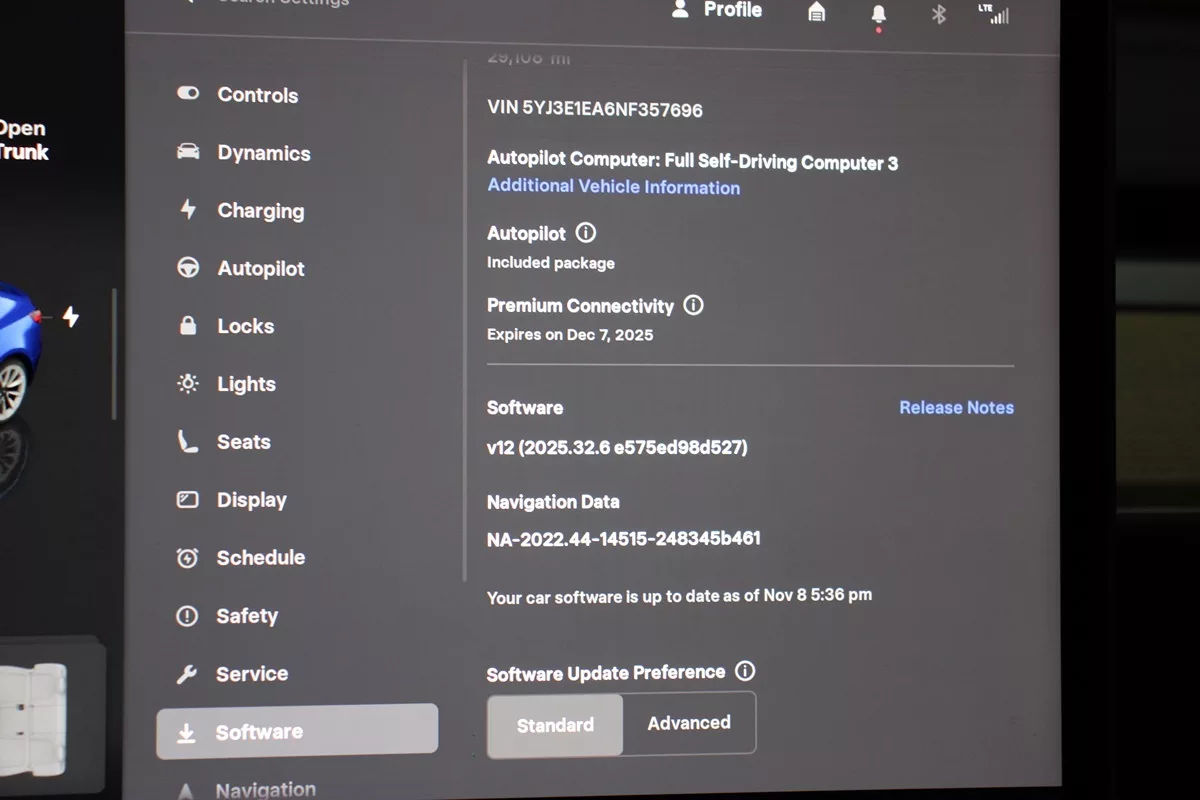
Task: View the Release Notes
Action: pos(956,408)
